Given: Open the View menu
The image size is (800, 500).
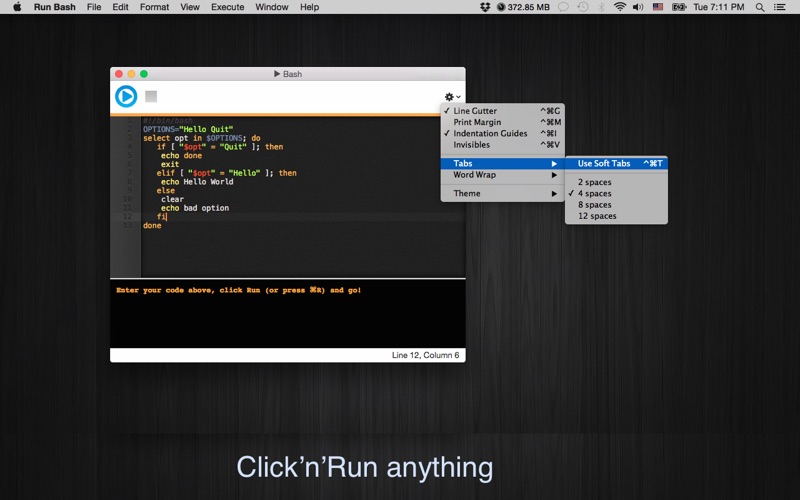Looking at the screenshot, I should point(190,7).
